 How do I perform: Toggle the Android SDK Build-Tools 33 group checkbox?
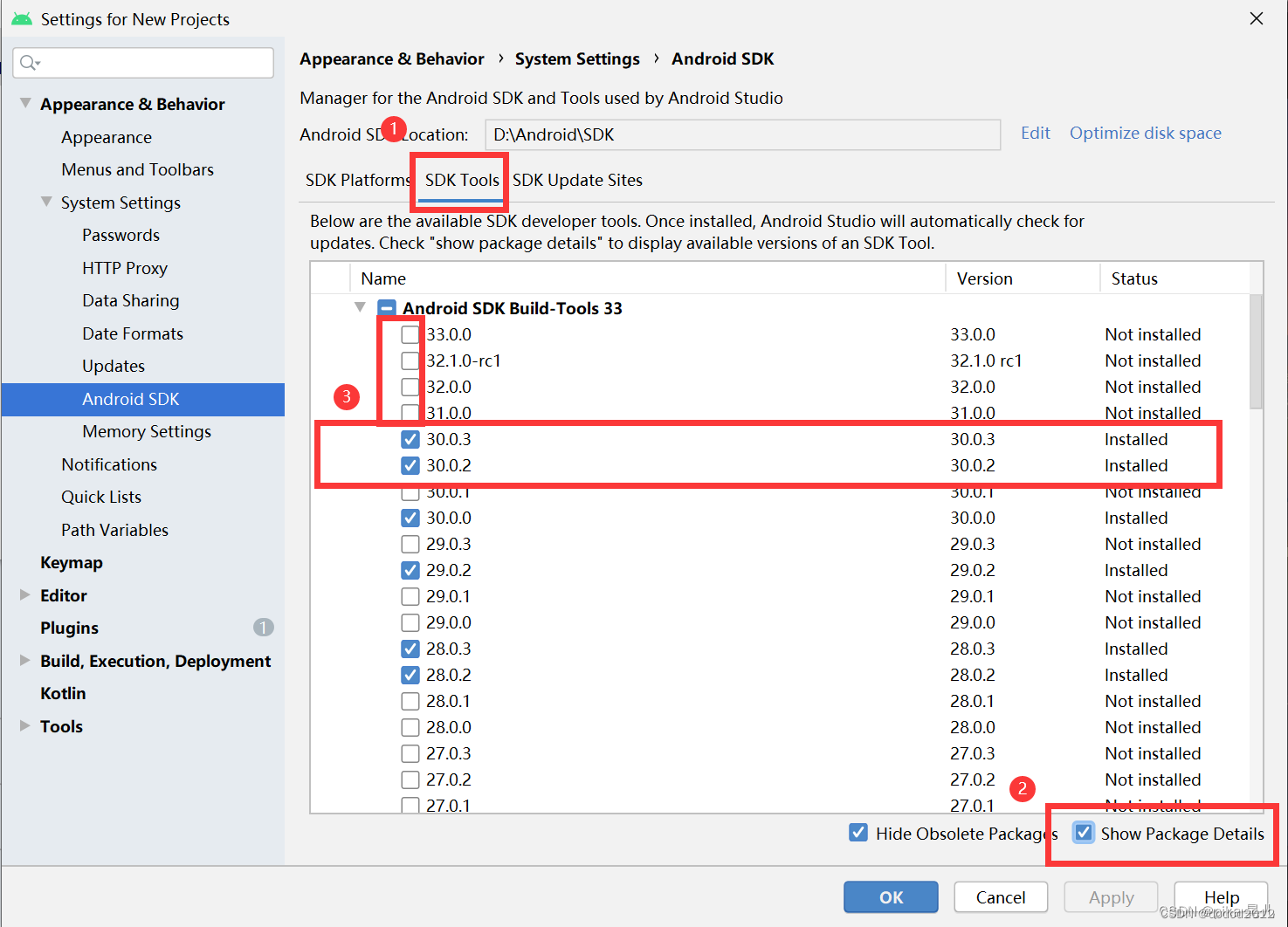(387, 308)
